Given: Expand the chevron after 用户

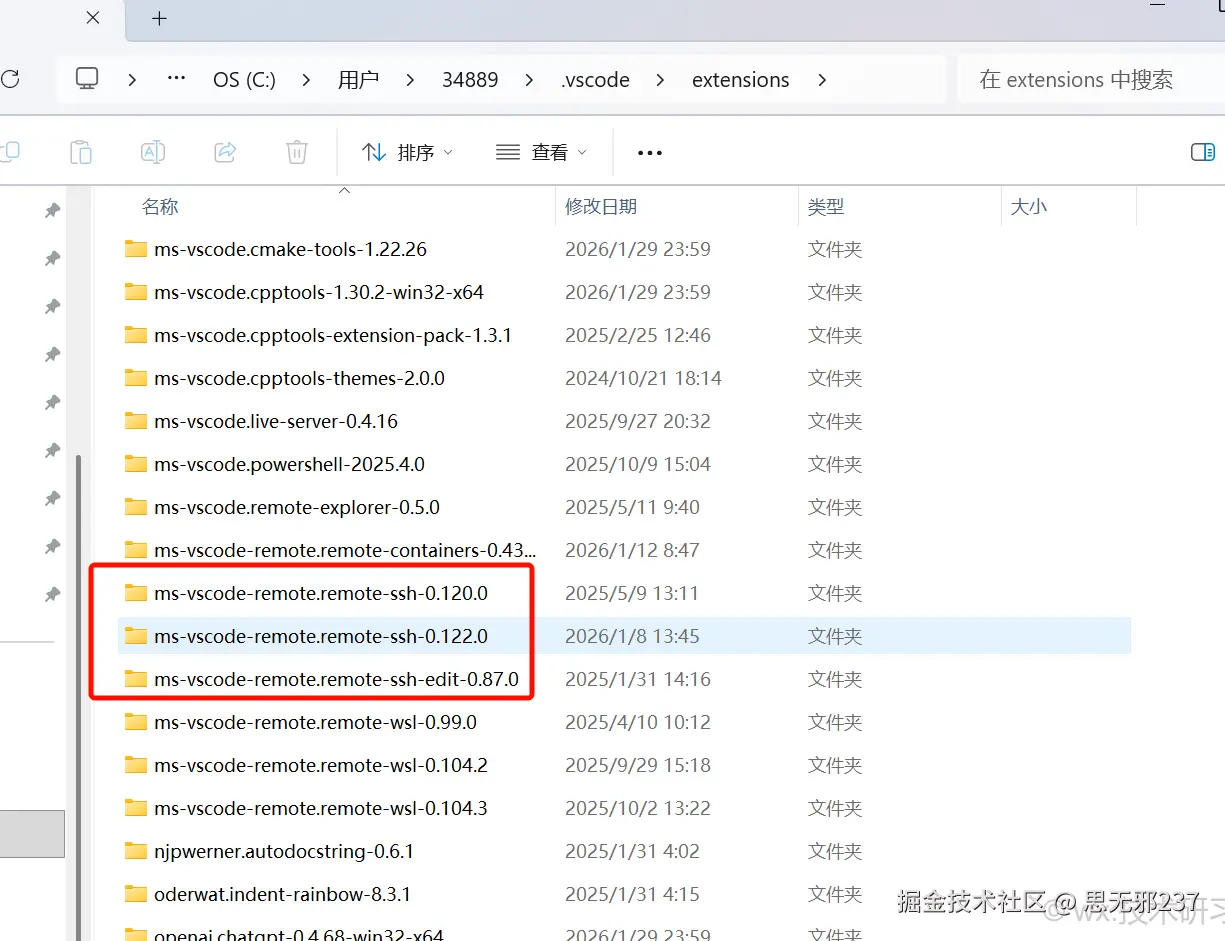Looking at the screenshot, I should click(x=410, y=80).
